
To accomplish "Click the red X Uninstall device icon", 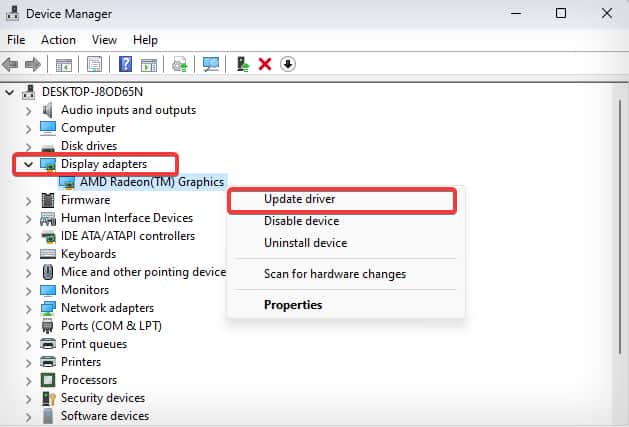I will coord(265,64).
